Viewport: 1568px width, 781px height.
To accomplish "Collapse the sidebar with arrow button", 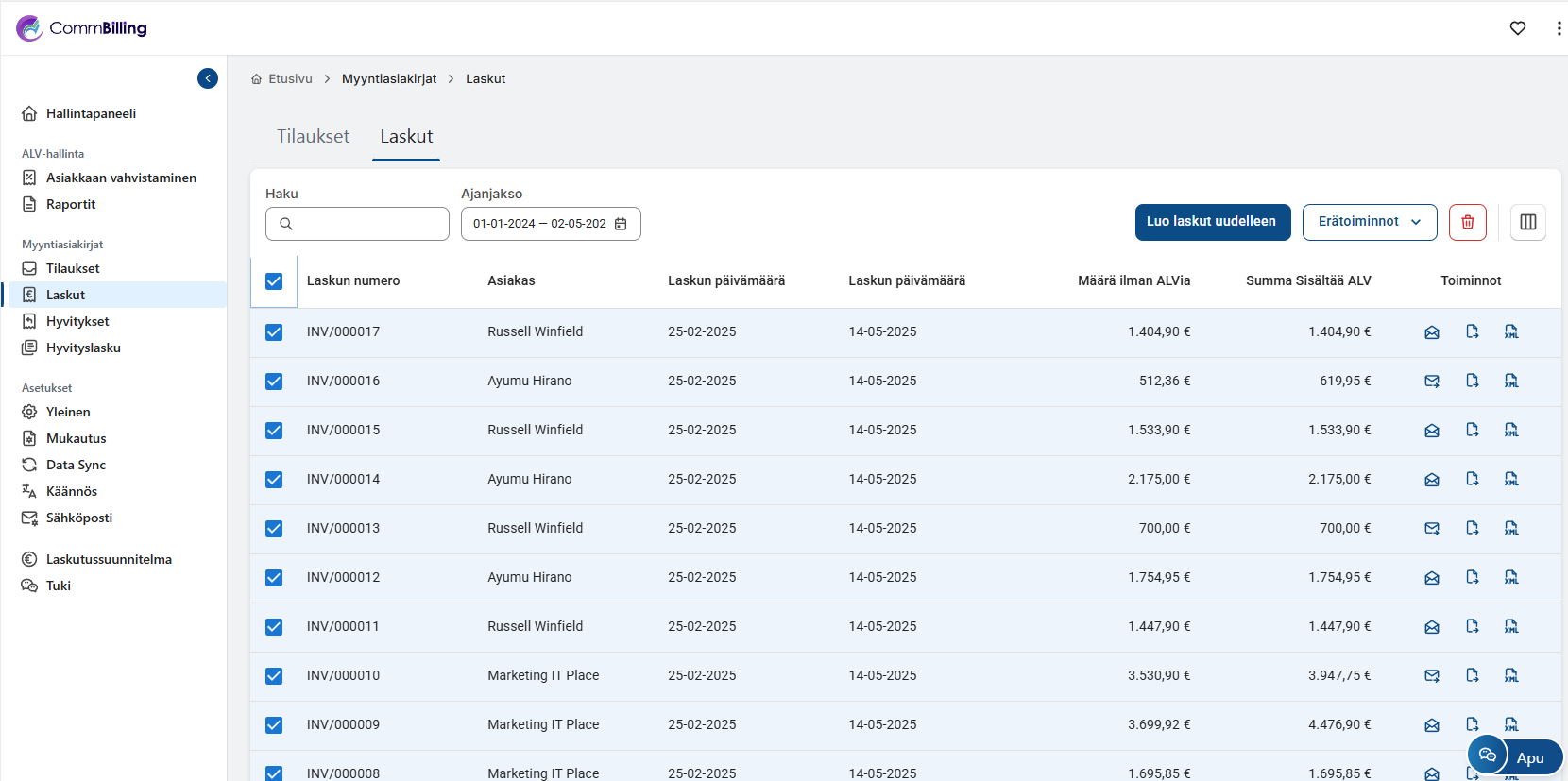I will tap(208, 78).
